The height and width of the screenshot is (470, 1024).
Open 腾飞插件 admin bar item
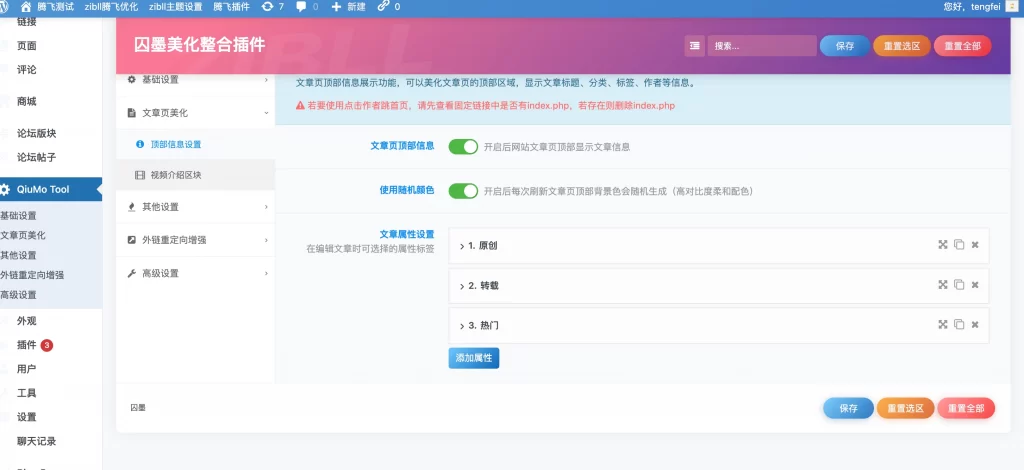(x=232, y=7)
